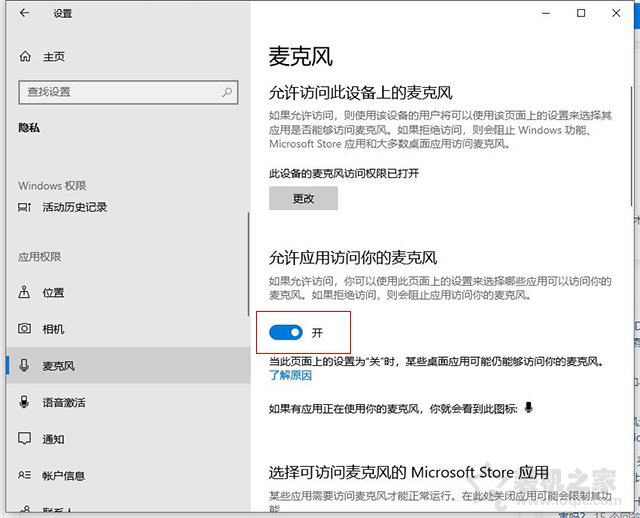The width and height of the screenshot is (640, 518).
Task: Maximize the 设置 window
Action: coord(581,13)
